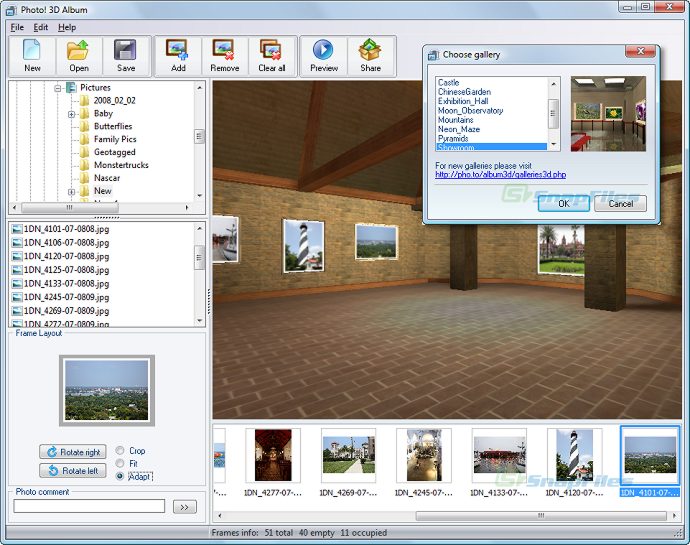Choose the Adapt radio button

coord(120,476)
